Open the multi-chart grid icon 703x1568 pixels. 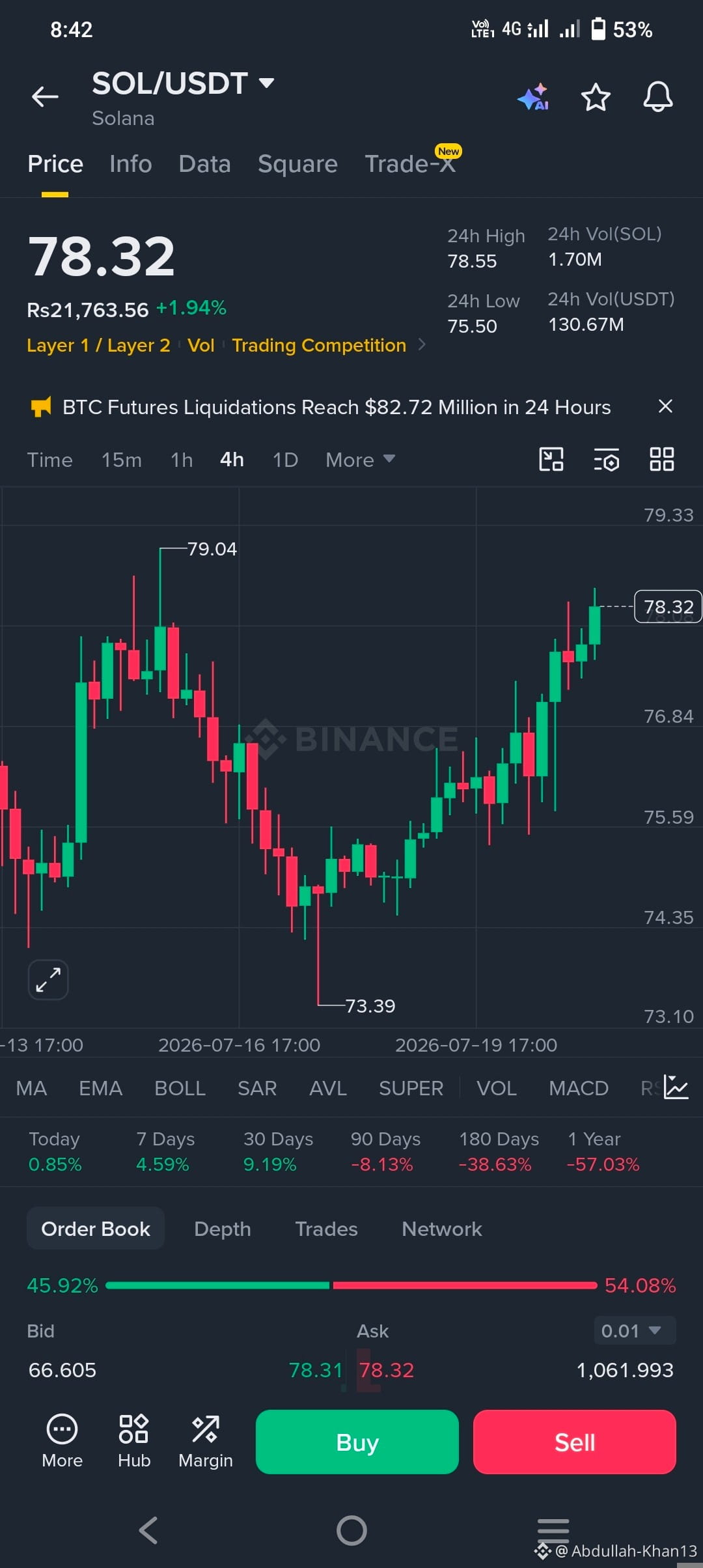661,459
